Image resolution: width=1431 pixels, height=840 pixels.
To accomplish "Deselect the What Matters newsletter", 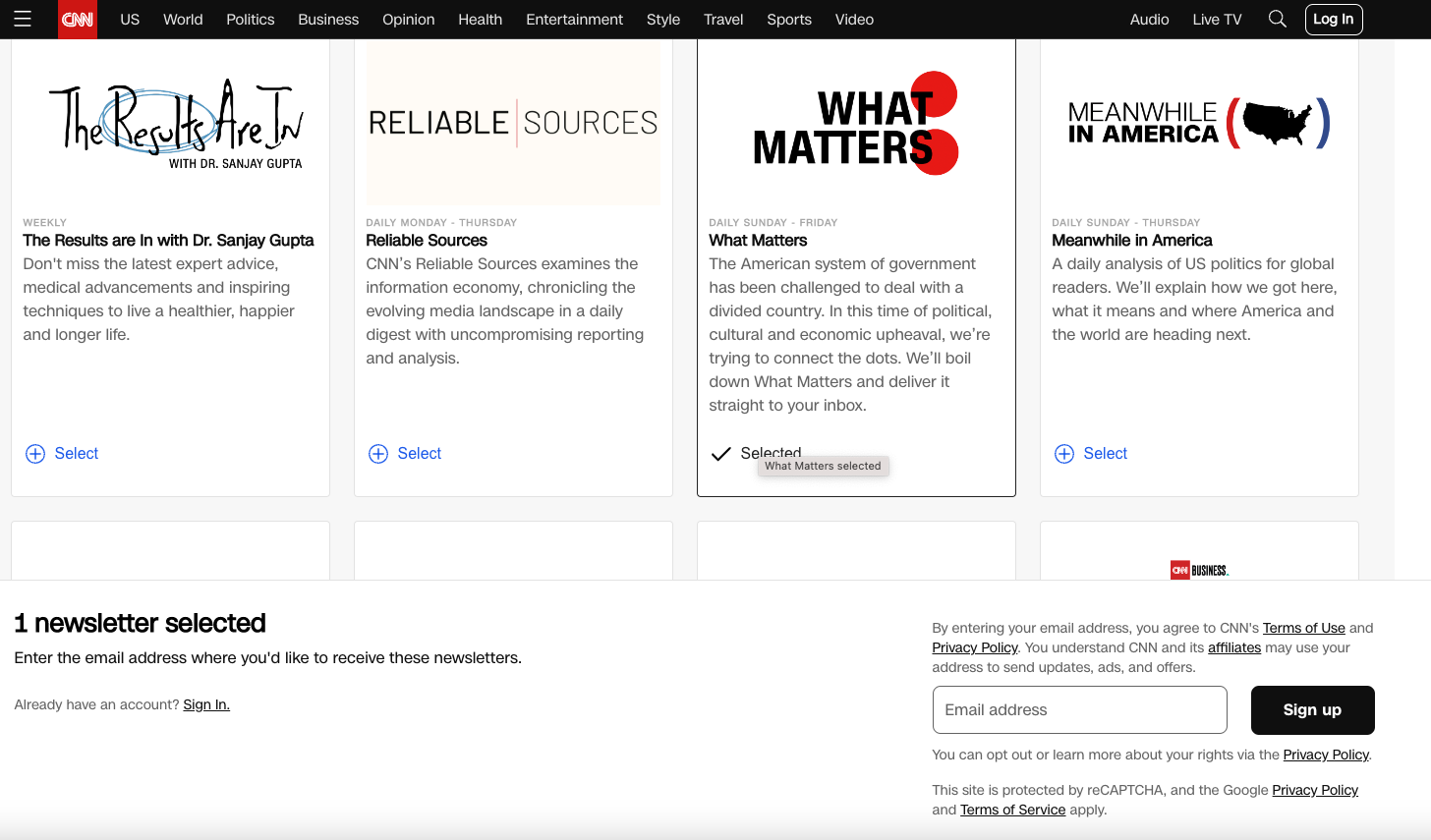I will tap(756, 453).
